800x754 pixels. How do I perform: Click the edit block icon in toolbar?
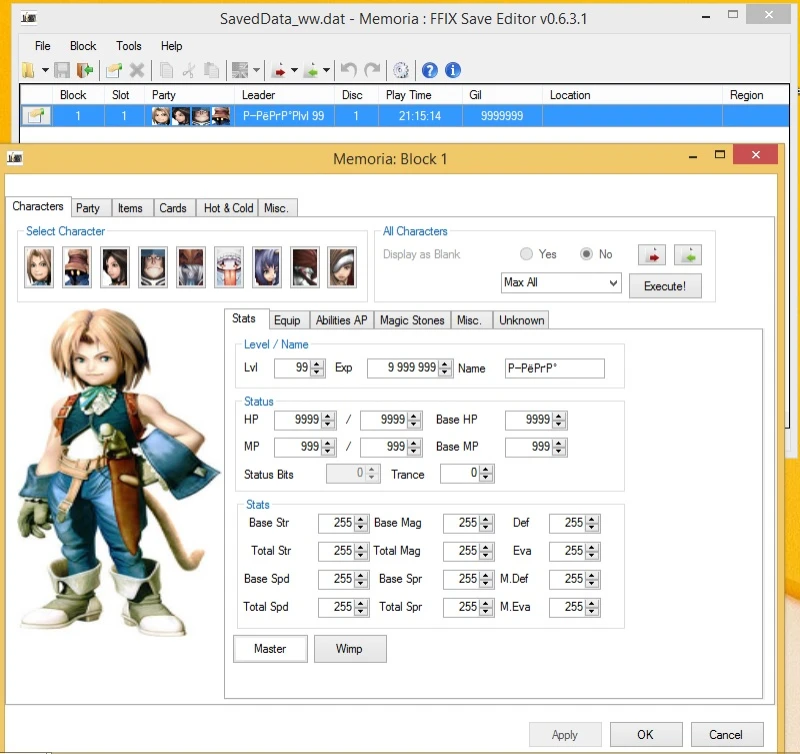pyautogui.click(x=115, y=70)
